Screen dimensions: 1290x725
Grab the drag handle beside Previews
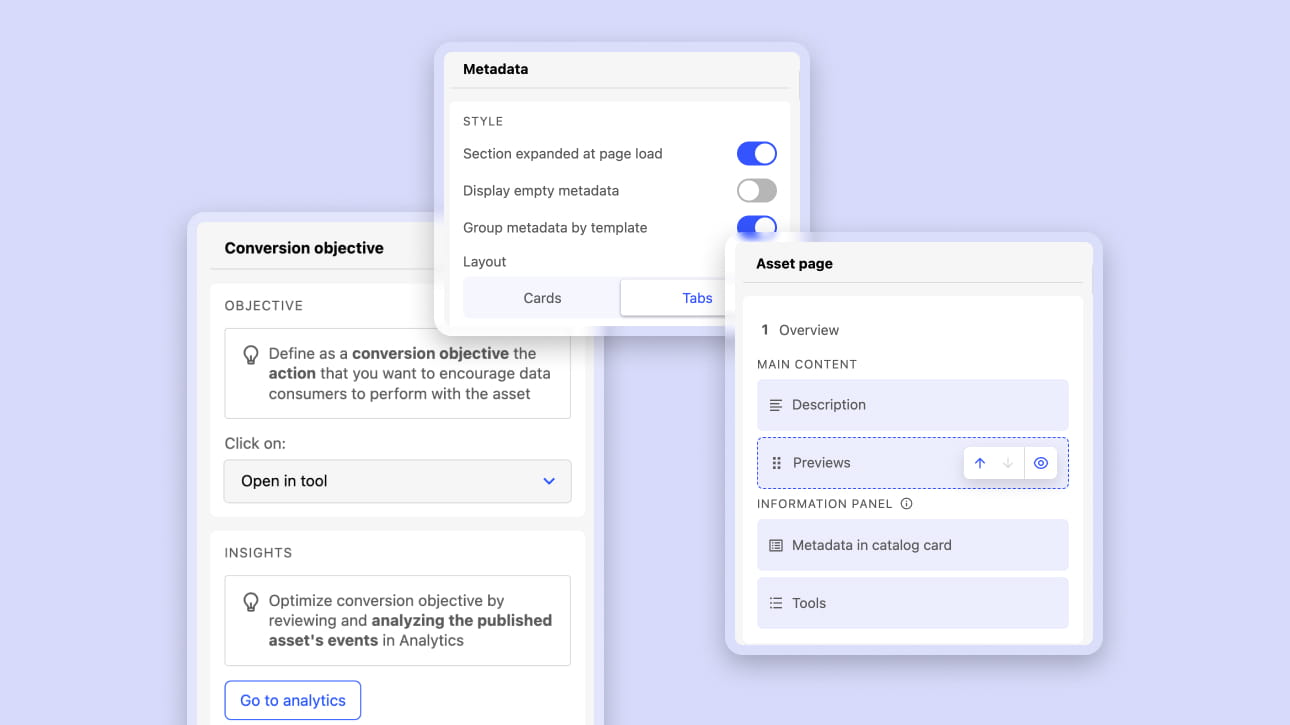point(777,463)
